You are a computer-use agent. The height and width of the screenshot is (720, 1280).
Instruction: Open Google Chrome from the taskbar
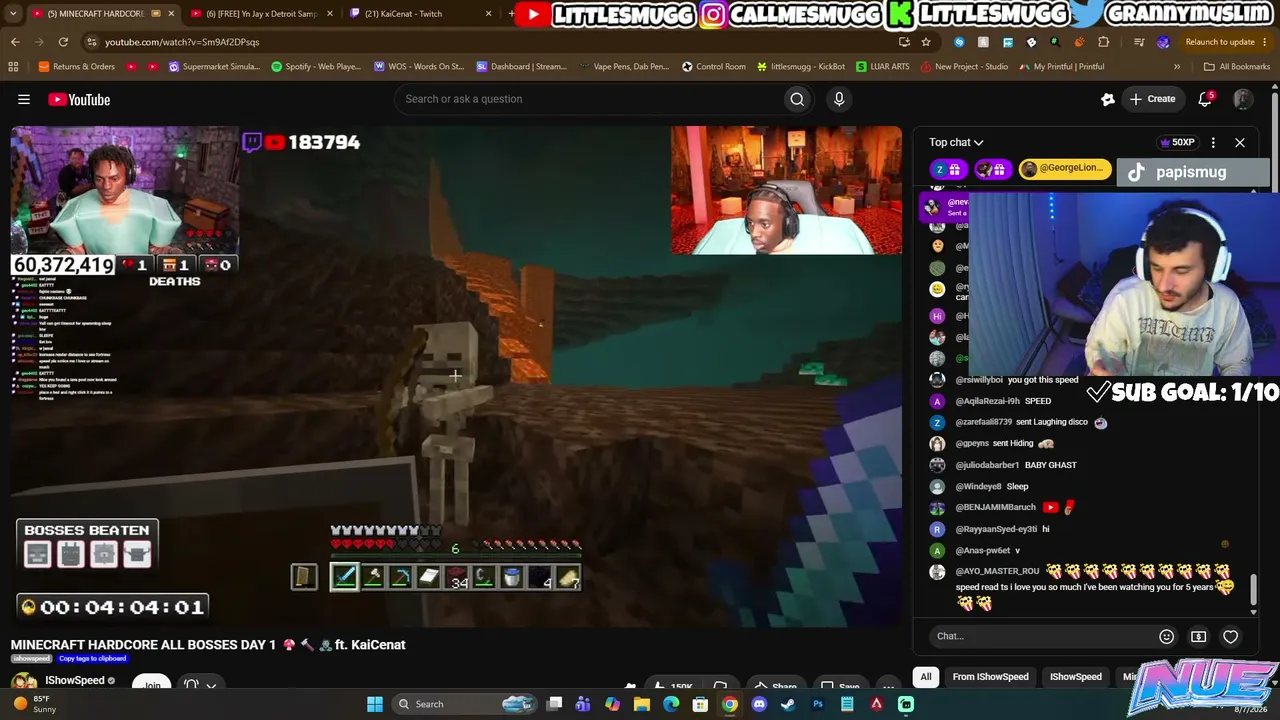(x=730, y=704)
